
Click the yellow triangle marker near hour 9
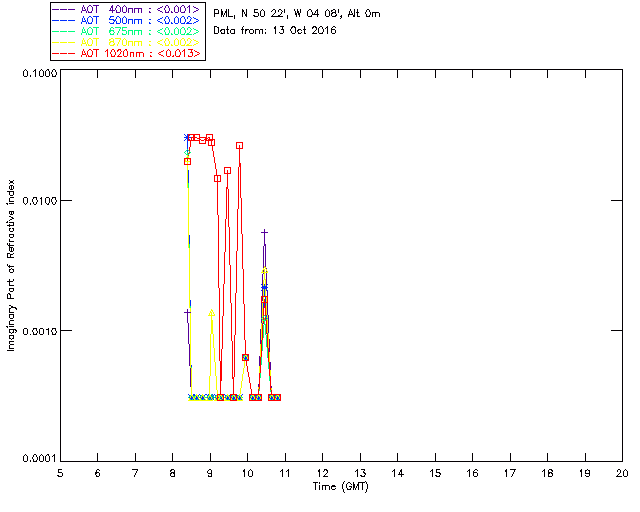pos(211,313)
